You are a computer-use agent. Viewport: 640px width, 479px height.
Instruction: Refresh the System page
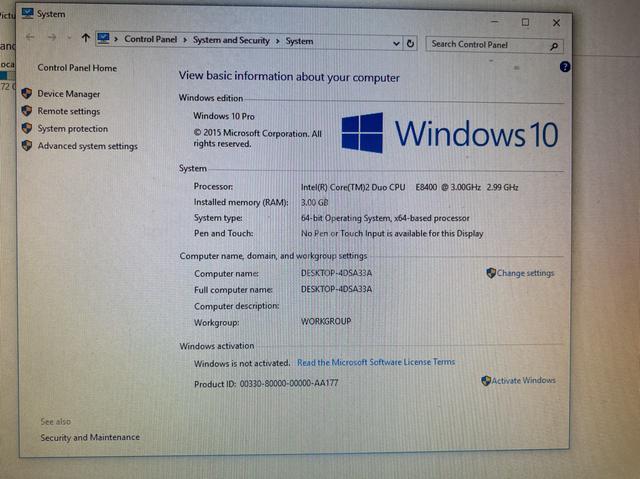(410, 43)
